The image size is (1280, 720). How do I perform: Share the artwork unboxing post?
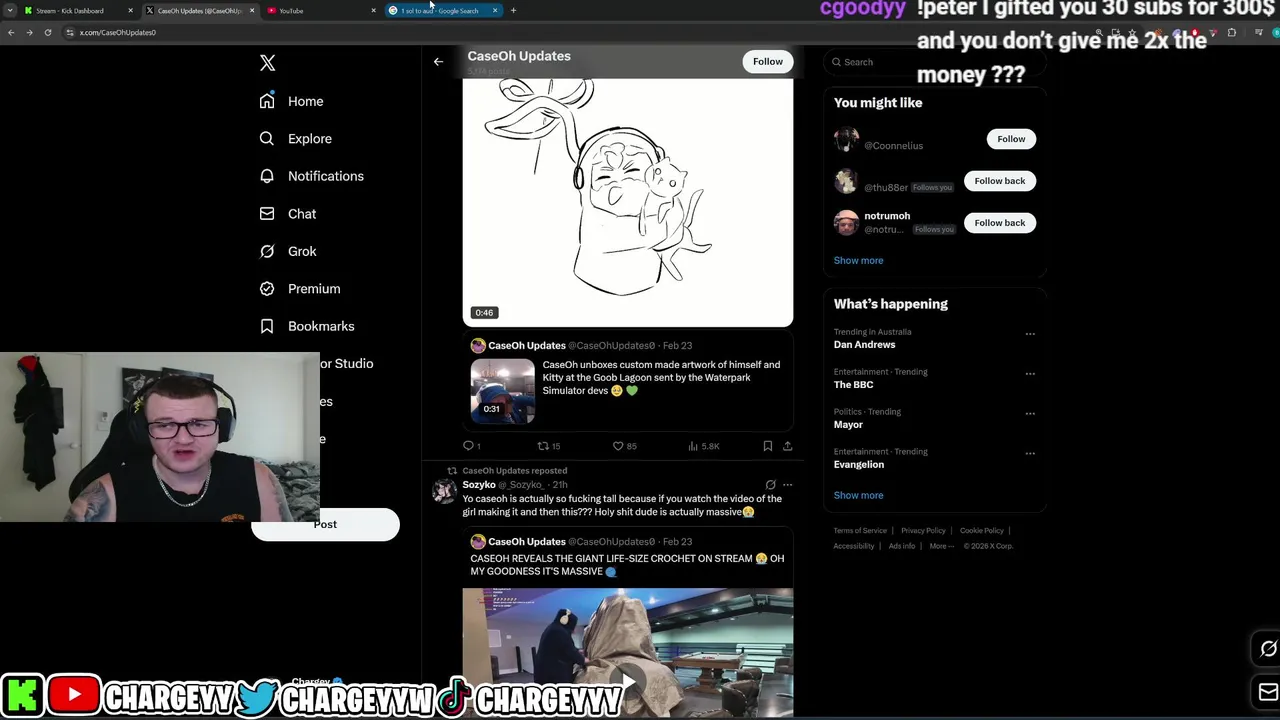coord(787,446)
